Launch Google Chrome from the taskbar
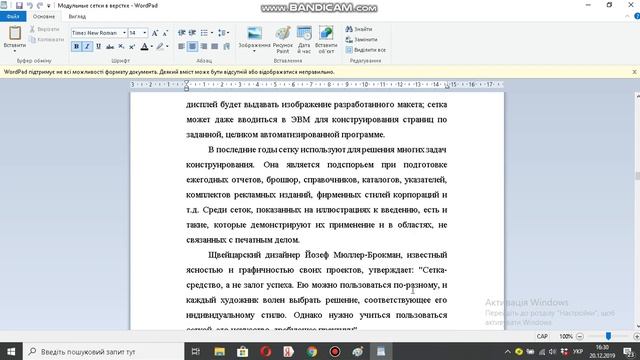 tap(312, 351)
